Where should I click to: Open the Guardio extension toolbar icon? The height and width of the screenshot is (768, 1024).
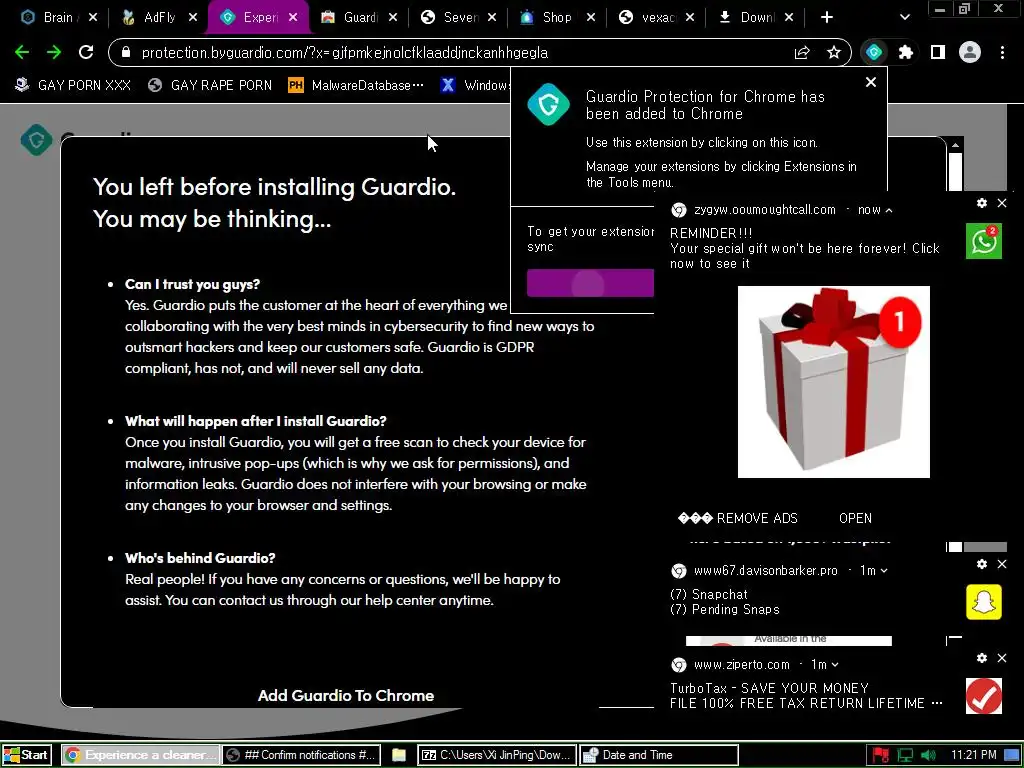coord(874,52)
